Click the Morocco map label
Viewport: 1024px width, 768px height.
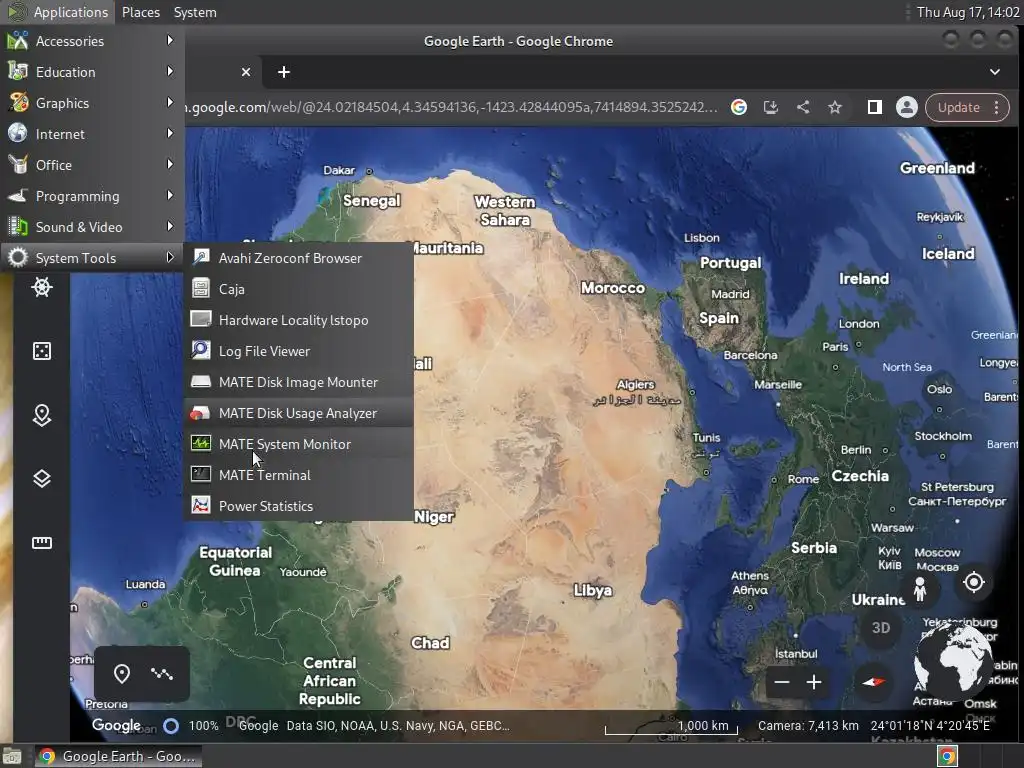click(x=613, y=288)
